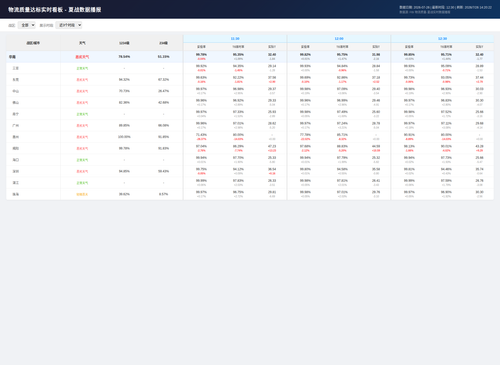Open the 展示时段 time-range dropdown
Viewport: 500px width, 365px height.
(x=69, y=25)
